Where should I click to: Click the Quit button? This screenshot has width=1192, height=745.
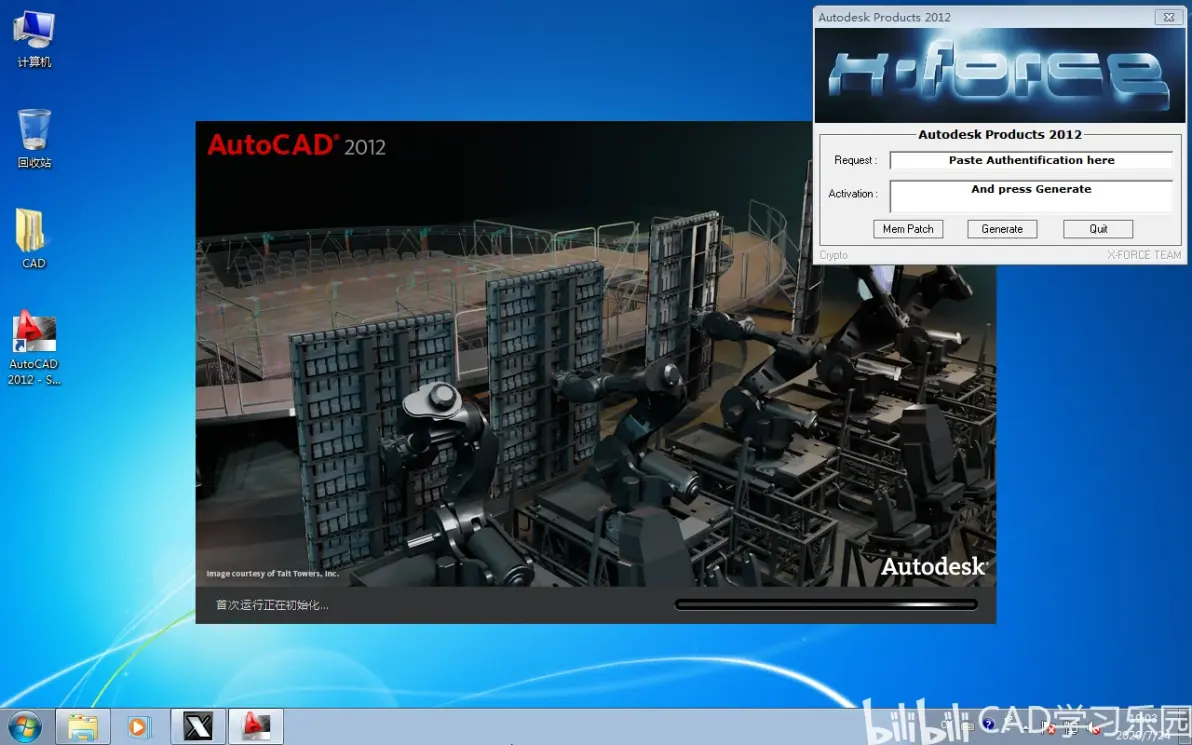click(1098, 229)
